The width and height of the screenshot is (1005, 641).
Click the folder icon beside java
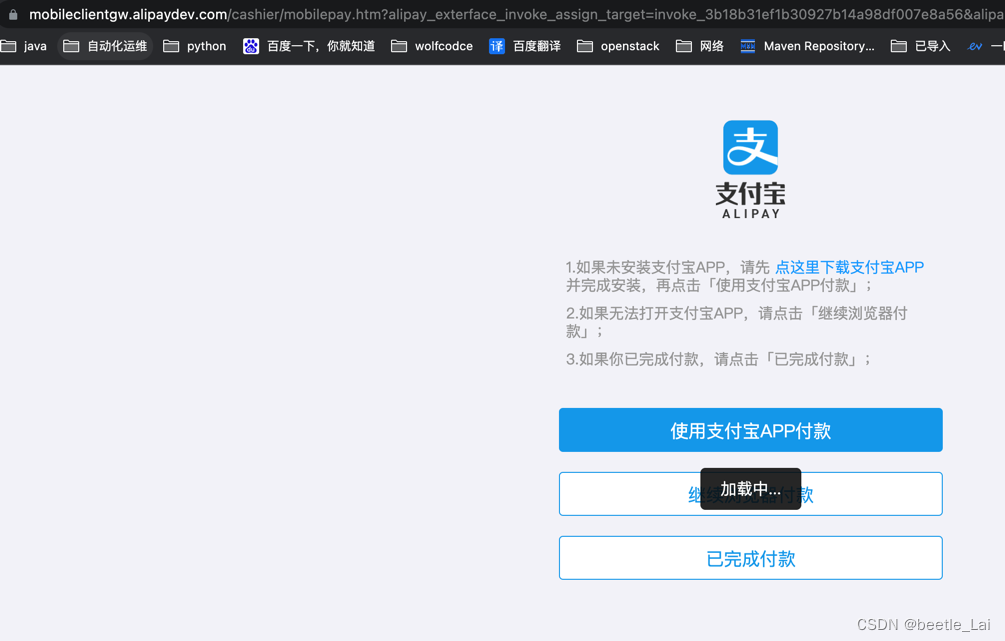(x=8, y=46)
